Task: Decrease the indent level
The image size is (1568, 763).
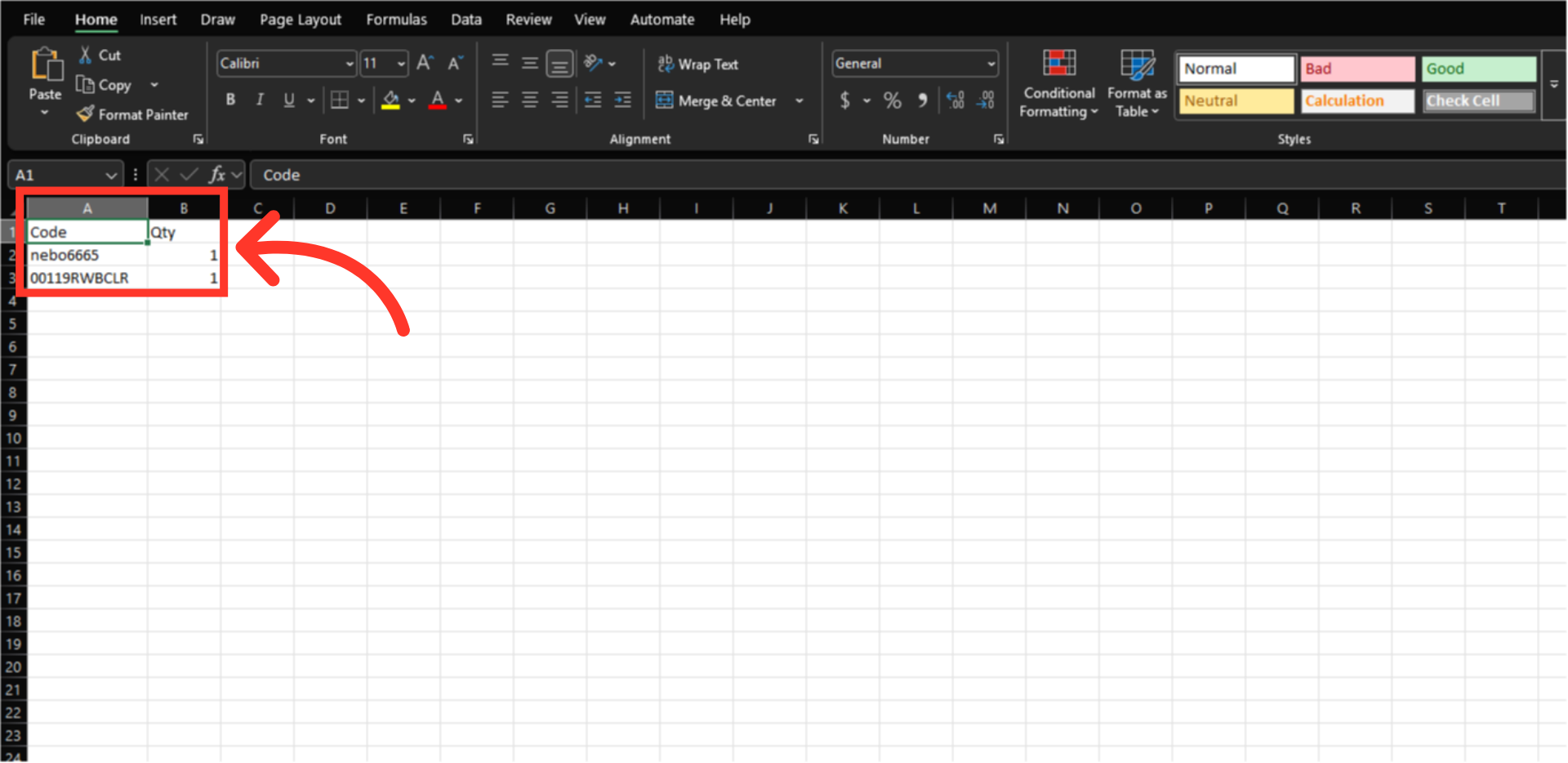Action: [593, 100]
